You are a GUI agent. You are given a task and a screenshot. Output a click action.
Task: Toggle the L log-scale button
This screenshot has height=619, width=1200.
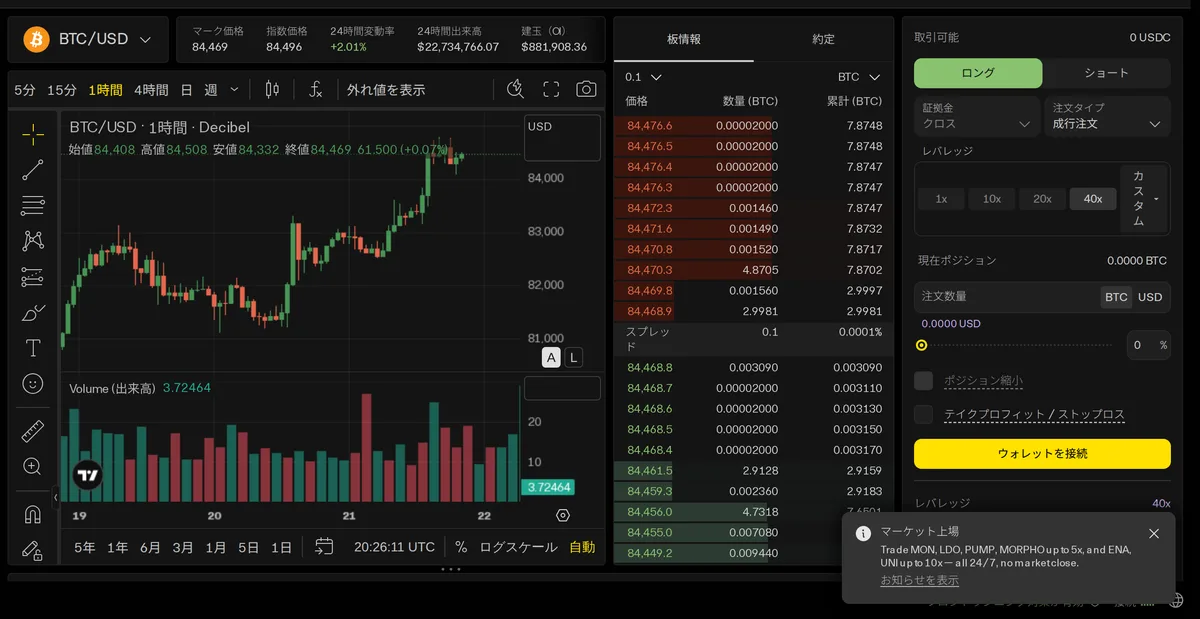point(573,357)
